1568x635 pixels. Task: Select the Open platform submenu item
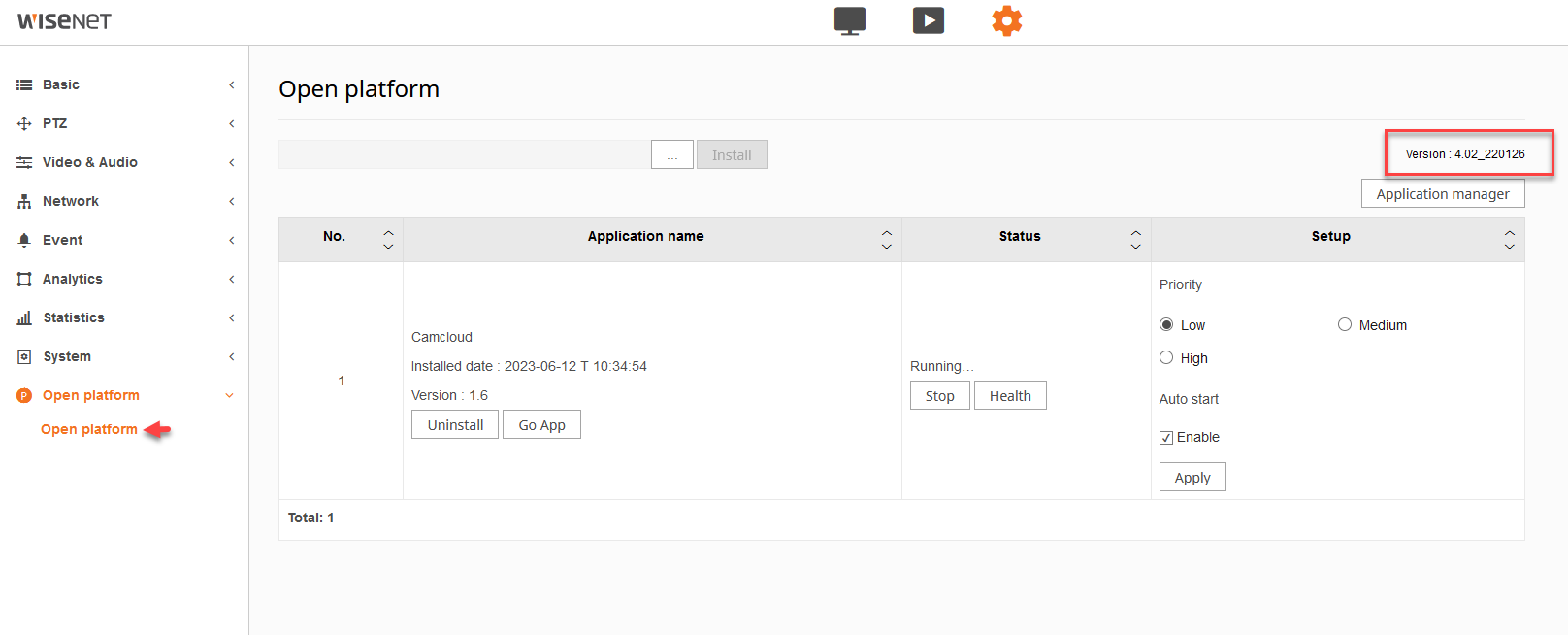89,429
